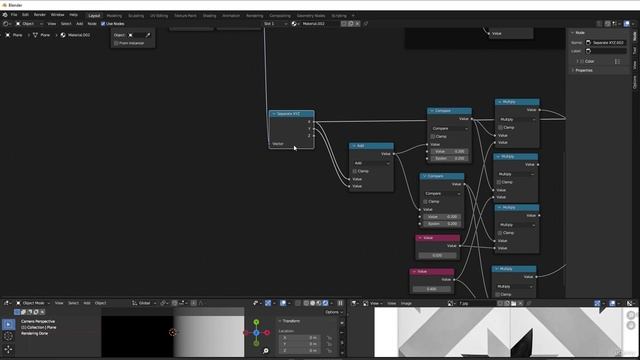This screenshot has width=640, height=360.
Task: Collapse the Node panel in the sidebar
Action: (573, 33)
